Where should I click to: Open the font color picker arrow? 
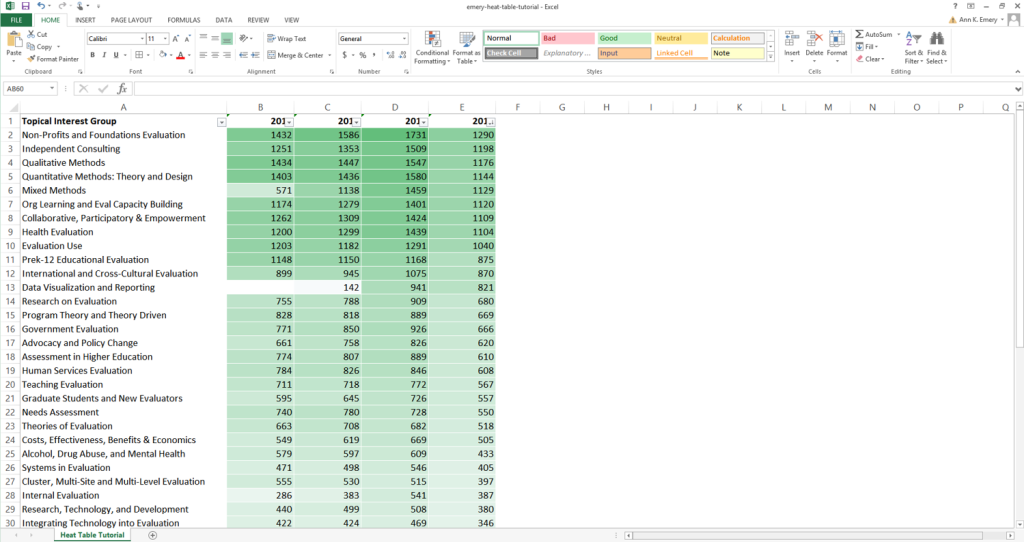pos(190,55)
